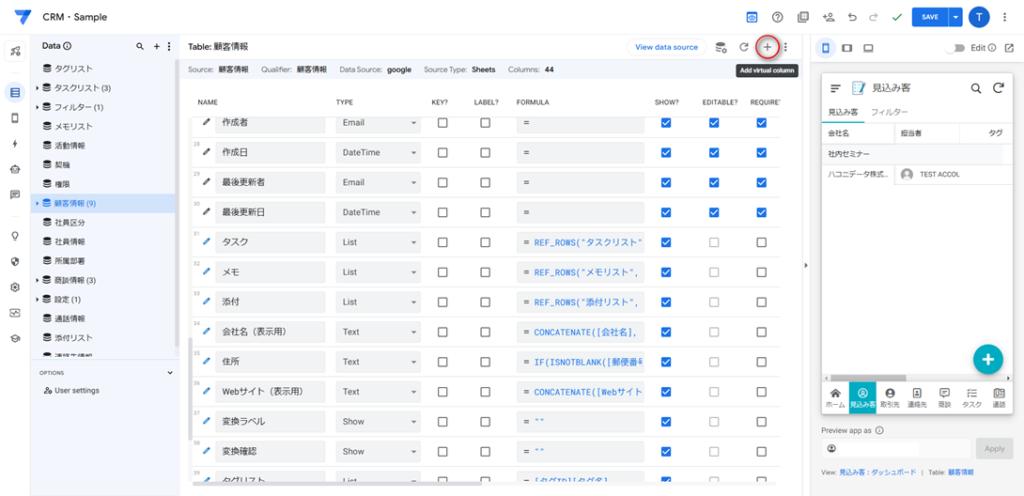The image size is (1024, 496).
Task: Open table settings database-gear icon
Action: coord(721,47)
